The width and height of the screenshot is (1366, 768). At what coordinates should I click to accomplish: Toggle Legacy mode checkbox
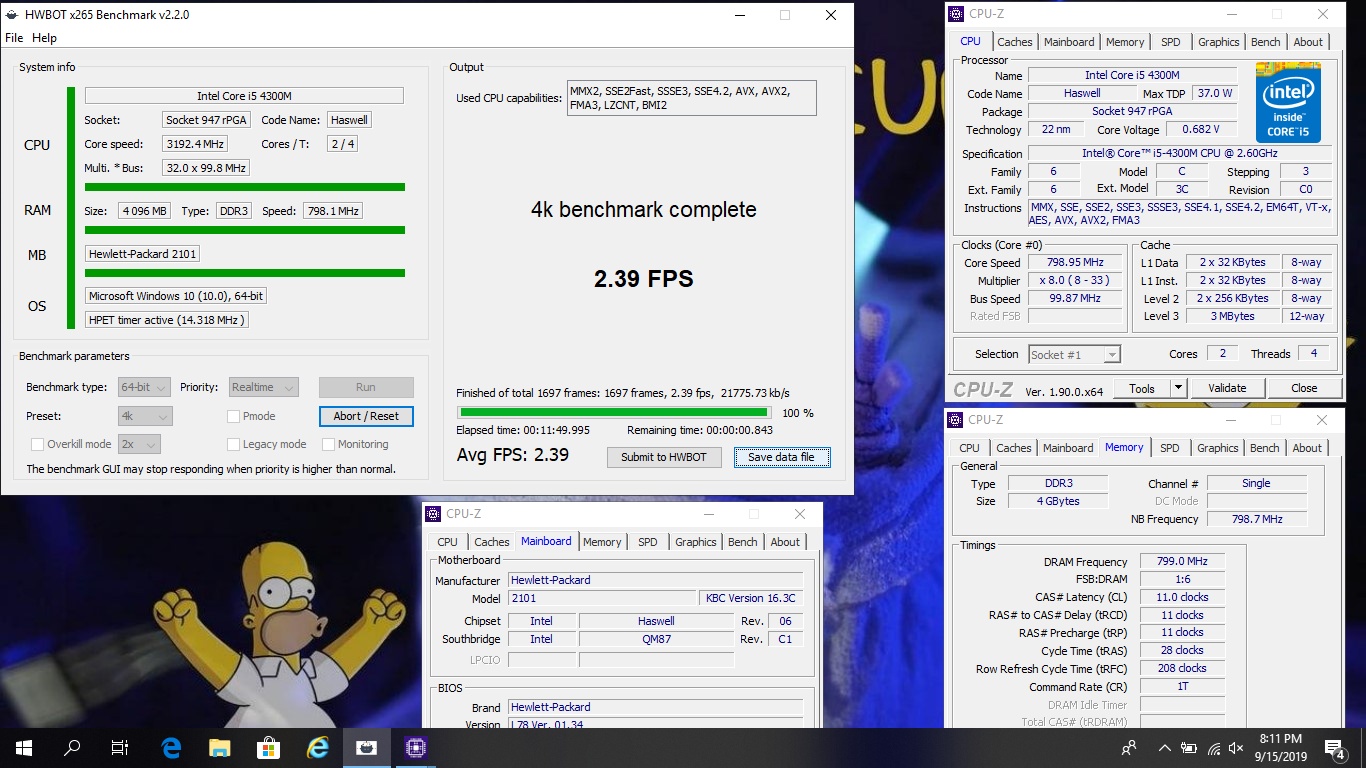click(233, 444)
